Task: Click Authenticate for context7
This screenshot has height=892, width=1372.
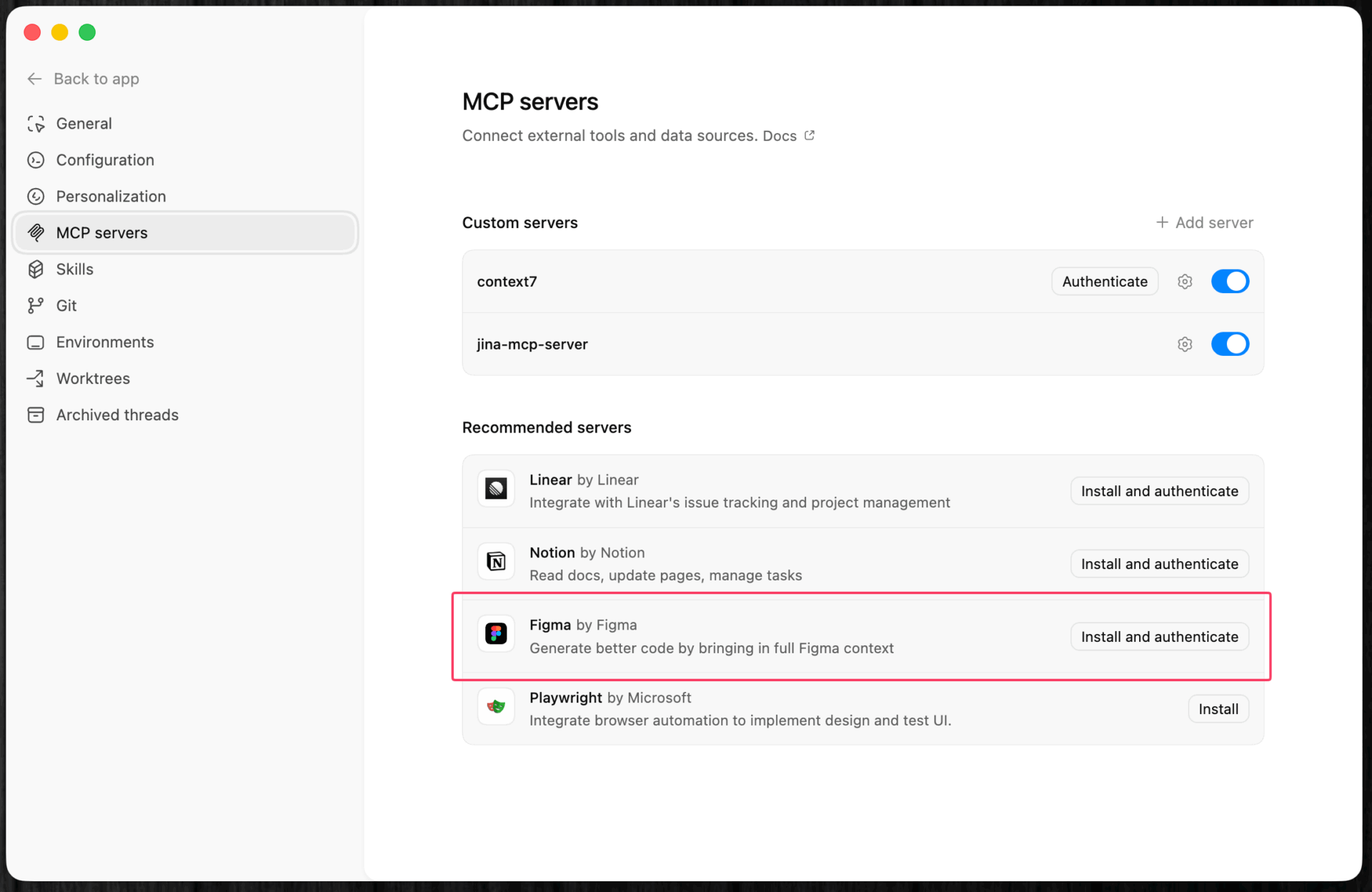Action: [1104, 282]
